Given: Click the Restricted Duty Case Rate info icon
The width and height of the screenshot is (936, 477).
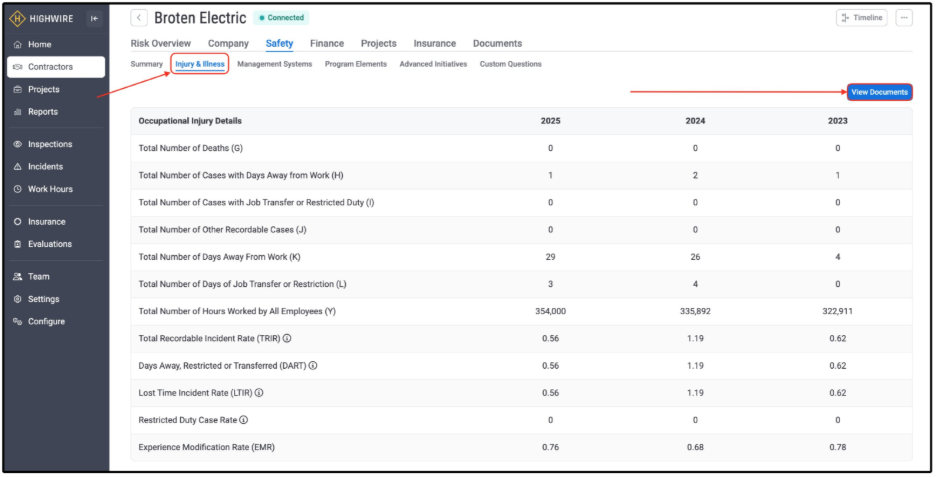Looking at the screenshot, I should coord(244,420).
